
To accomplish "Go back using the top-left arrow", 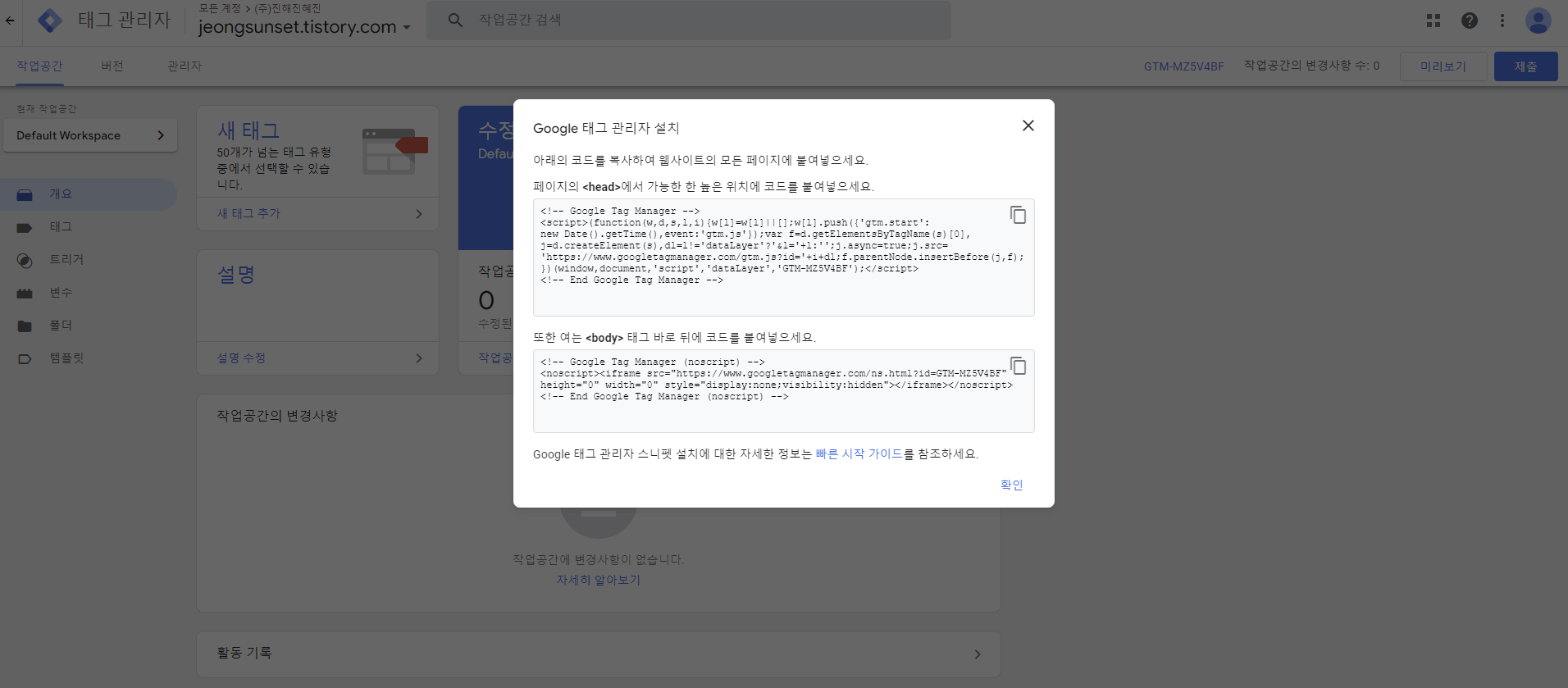I will 10,21.
